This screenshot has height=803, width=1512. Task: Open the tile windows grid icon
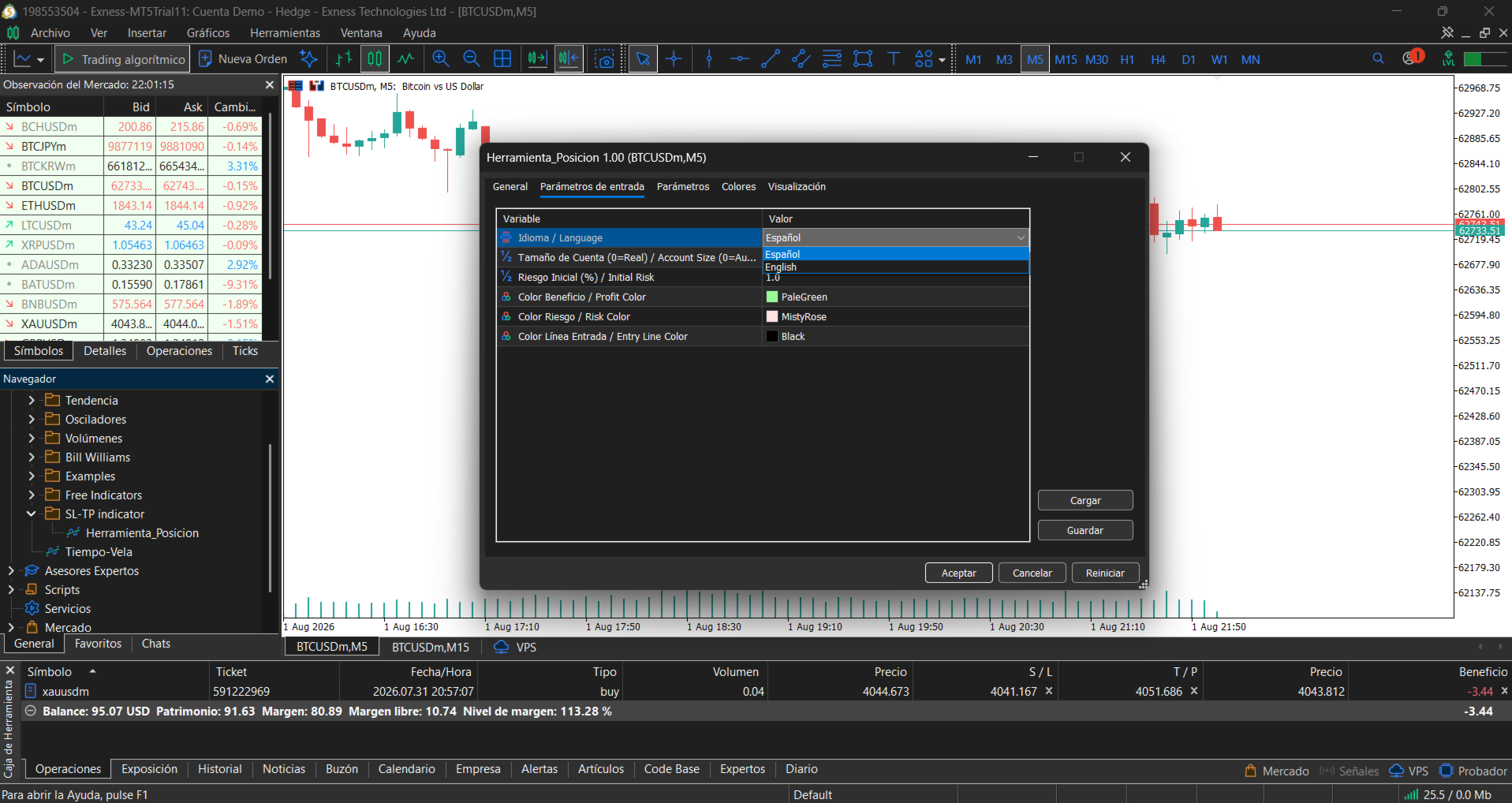pos(502,59)
